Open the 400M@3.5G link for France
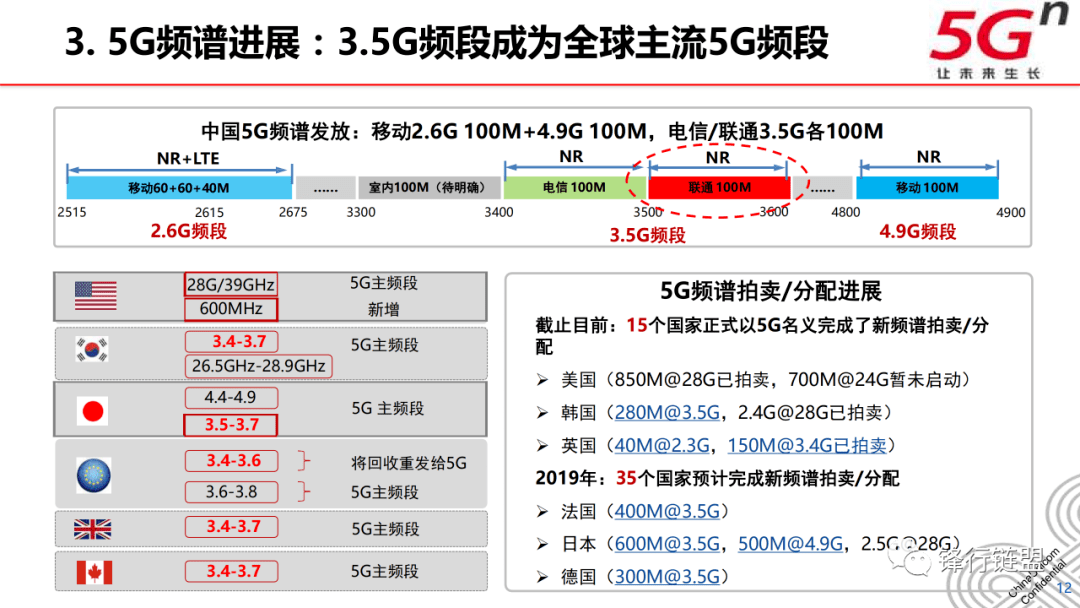 click(x=667, y=510)
